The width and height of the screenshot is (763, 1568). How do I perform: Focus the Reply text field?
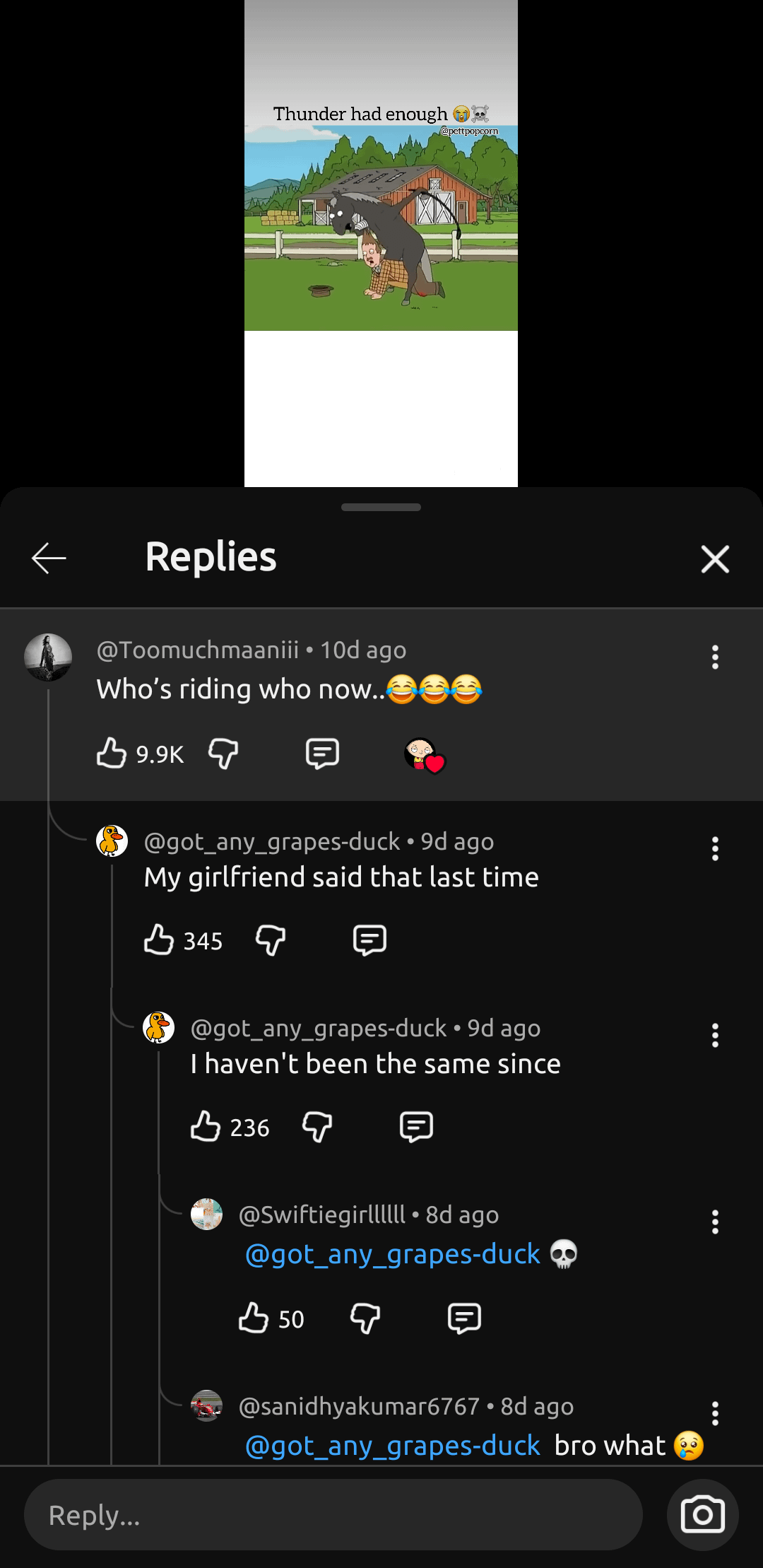click(333, 1515)
